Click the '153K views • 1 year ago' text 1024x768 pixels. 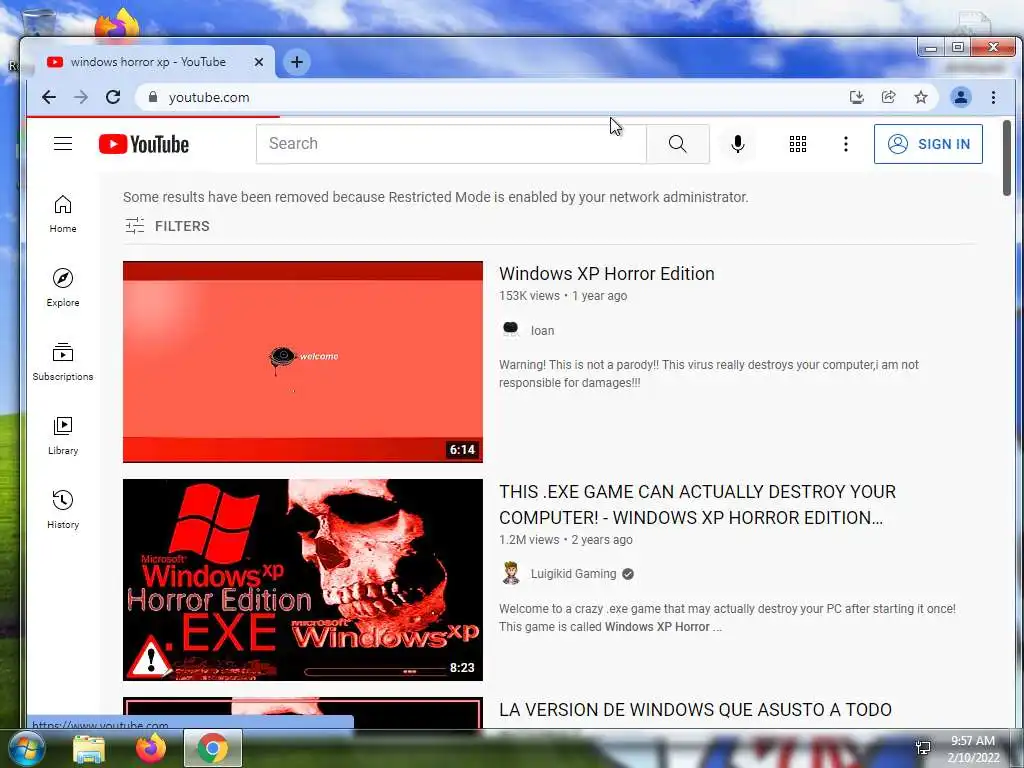[563, 296]
